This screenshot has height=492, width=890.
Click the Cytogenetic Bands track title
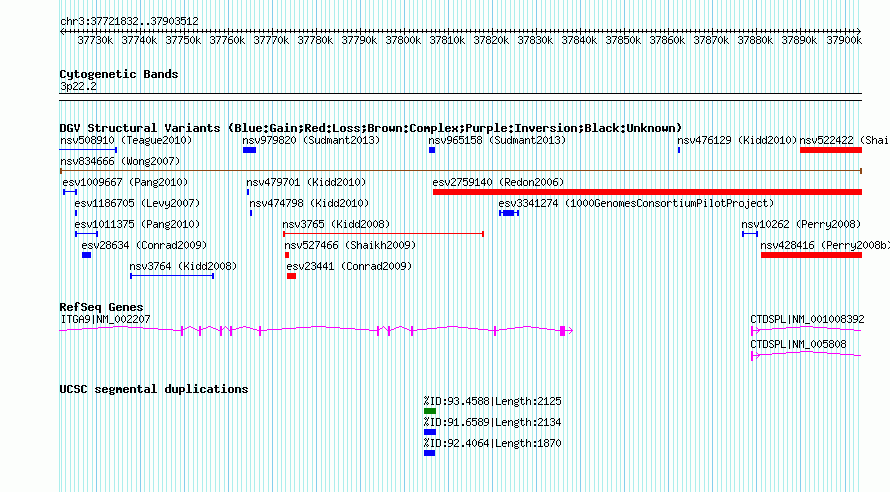point(119,74)
